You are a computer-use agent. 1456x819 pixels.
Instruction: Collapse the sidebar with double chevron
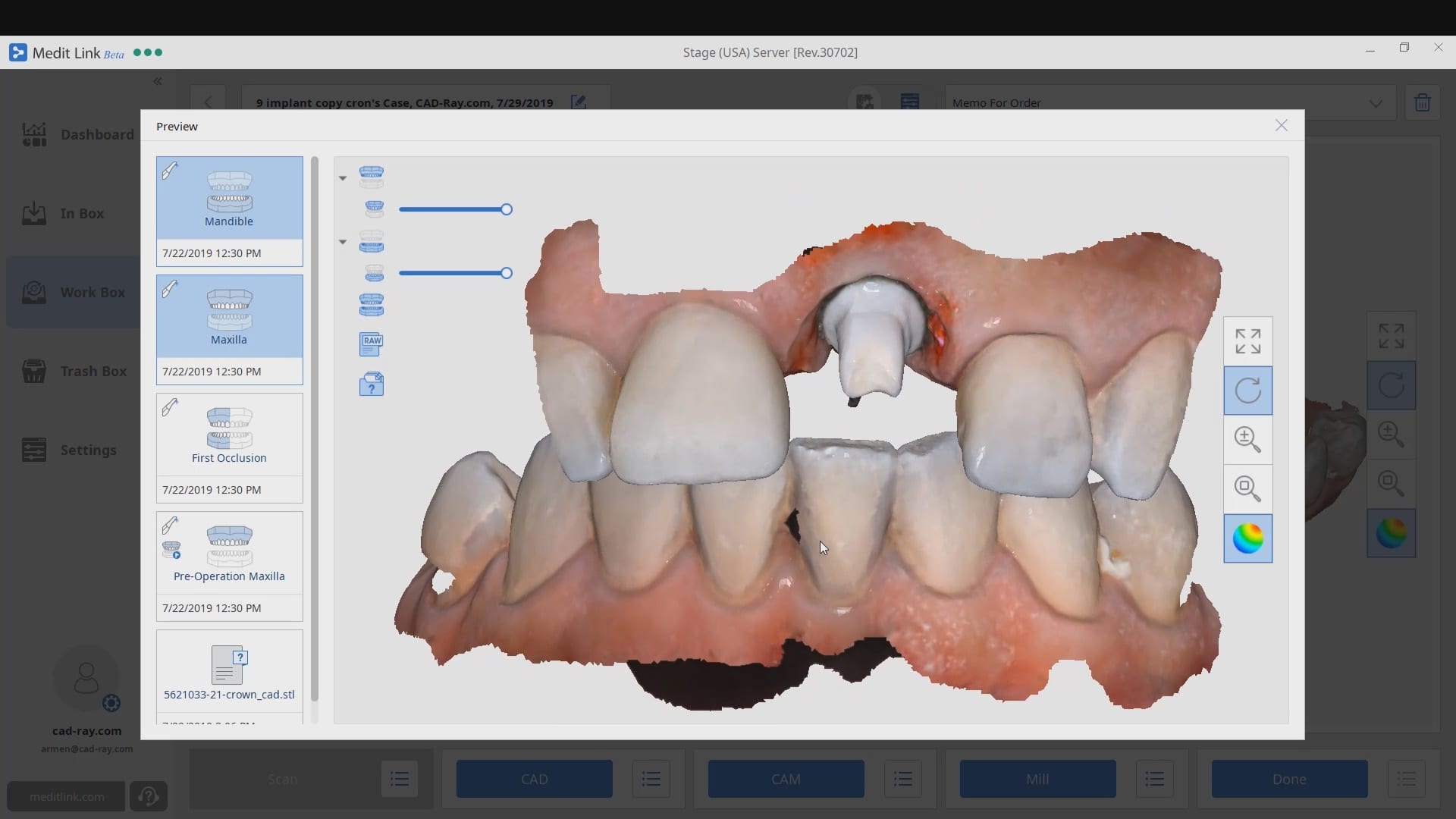[x=158, y=81]
